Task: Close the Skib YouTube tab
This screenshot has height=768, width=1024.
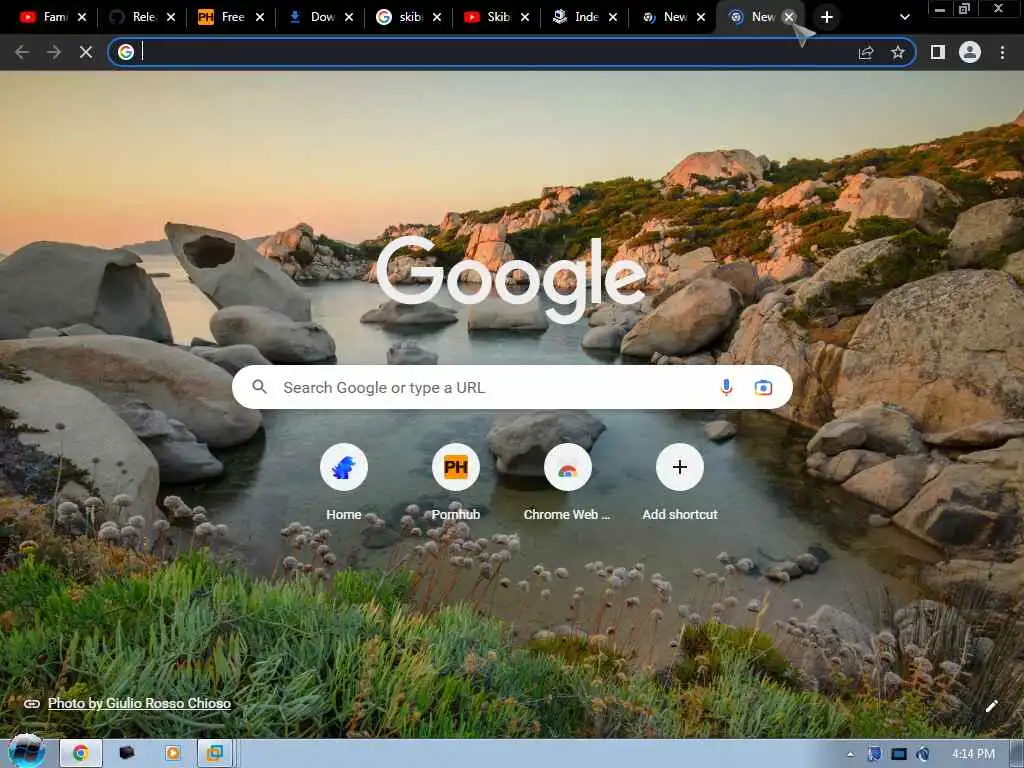Action: click(524, 17)
